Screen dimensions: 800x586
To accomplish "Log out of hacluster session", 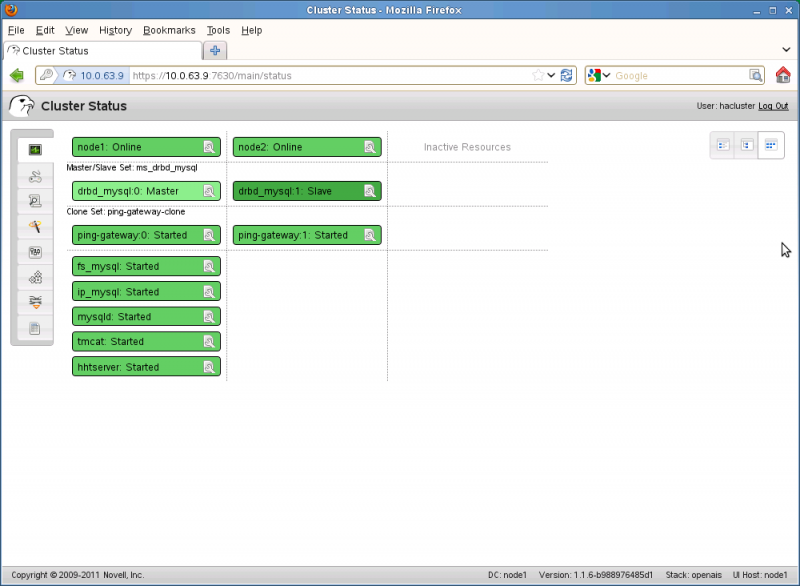I will pyautogui.click(x=773, y=106).
